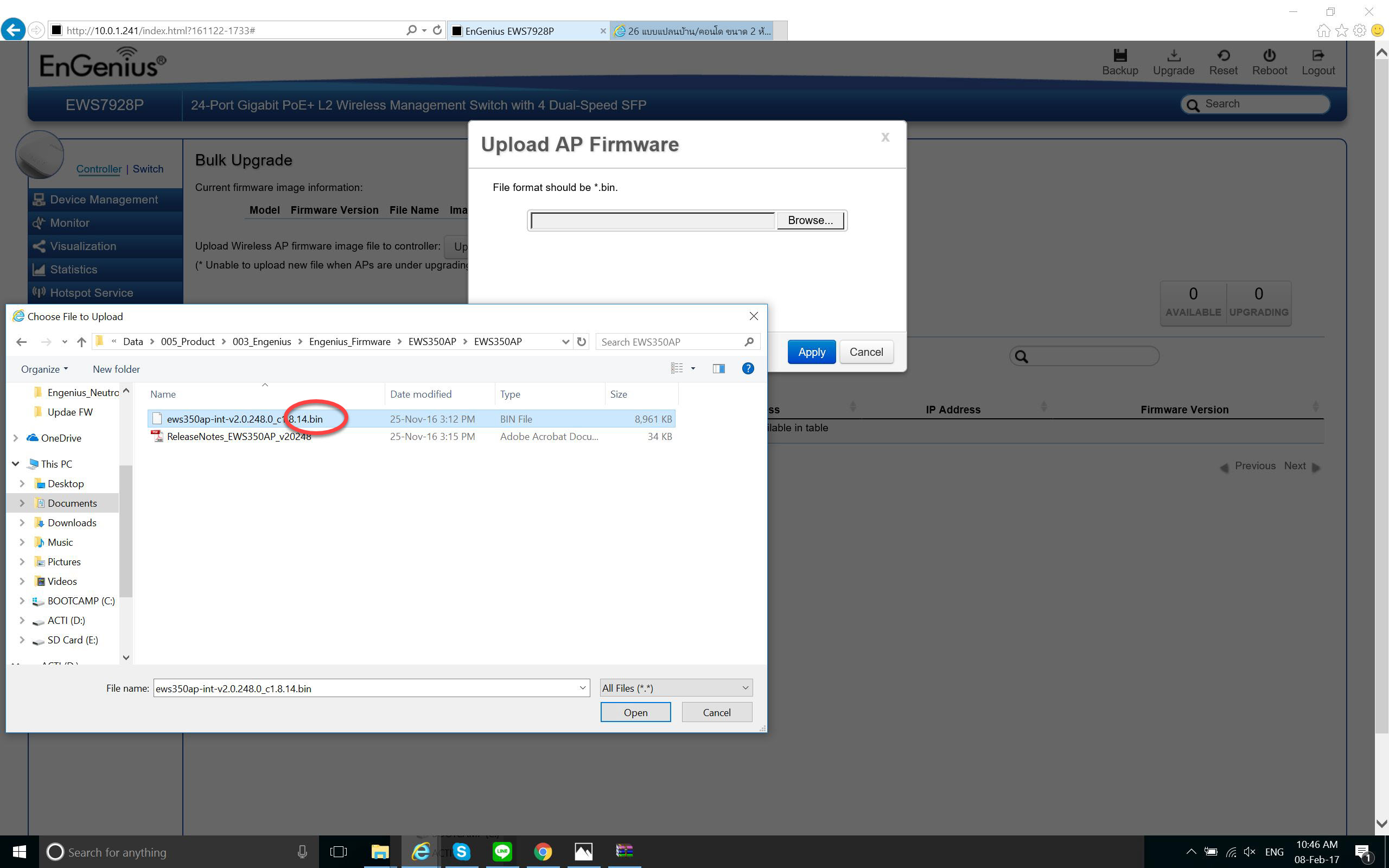Open Monitor sidebar menu
The height and width of the screenshot is (868, 1389).
(106, 224)
